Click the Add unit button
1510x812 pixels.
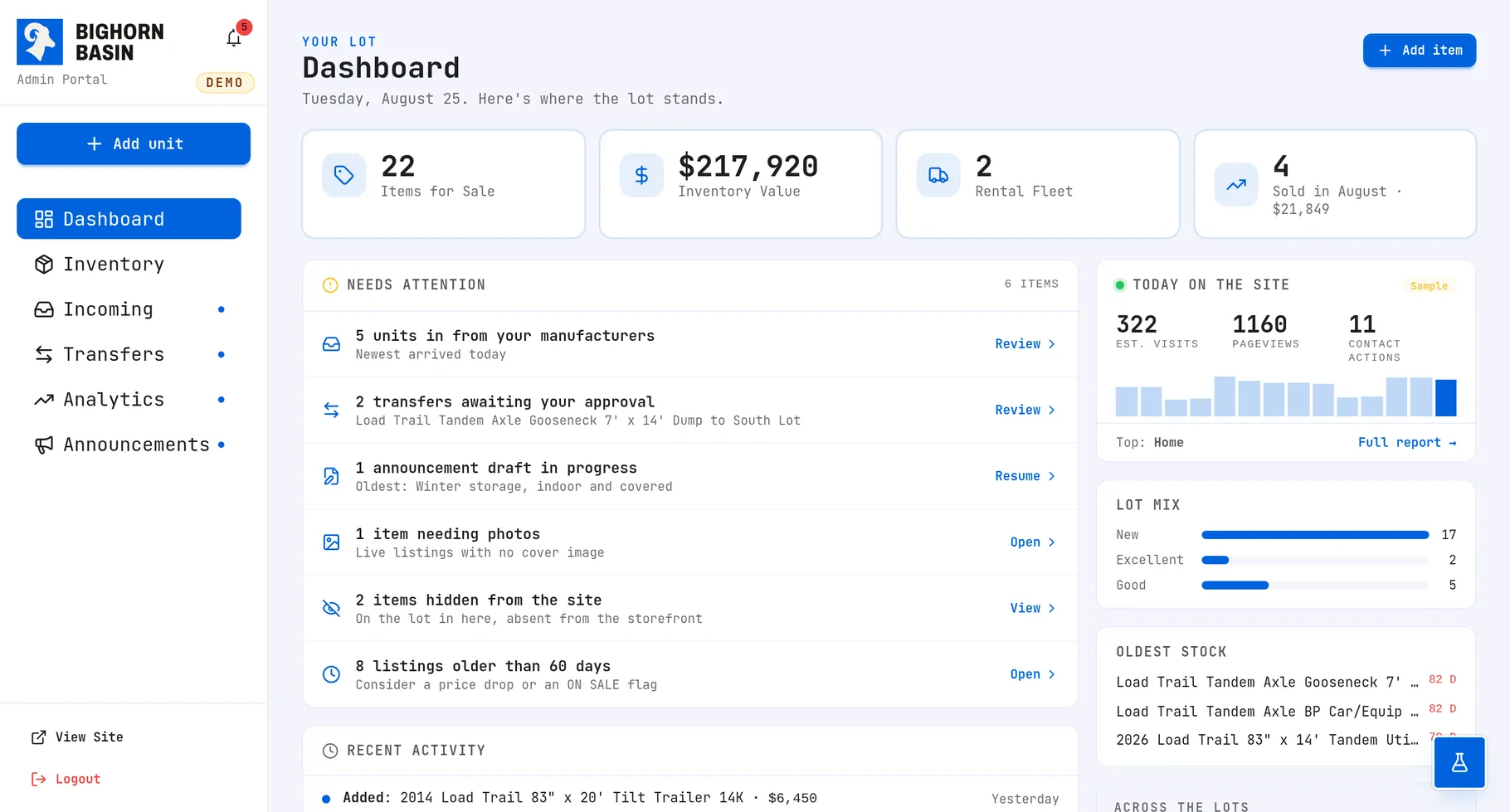(x=134, y=143)
